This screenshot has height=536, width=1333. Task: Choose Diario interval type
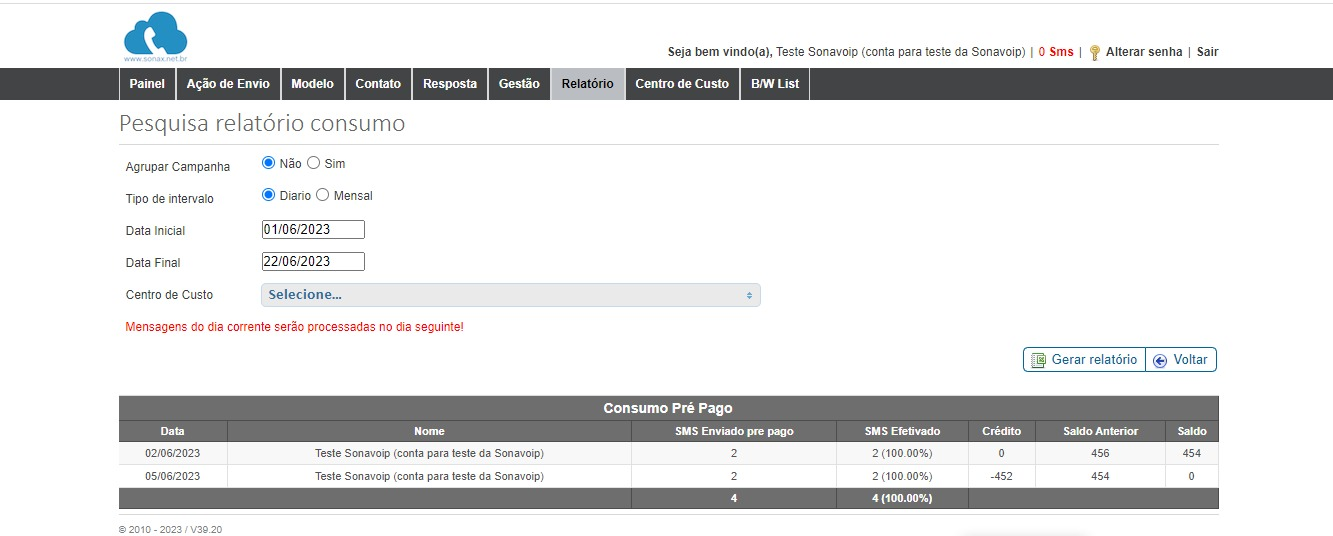coord(268,195)
